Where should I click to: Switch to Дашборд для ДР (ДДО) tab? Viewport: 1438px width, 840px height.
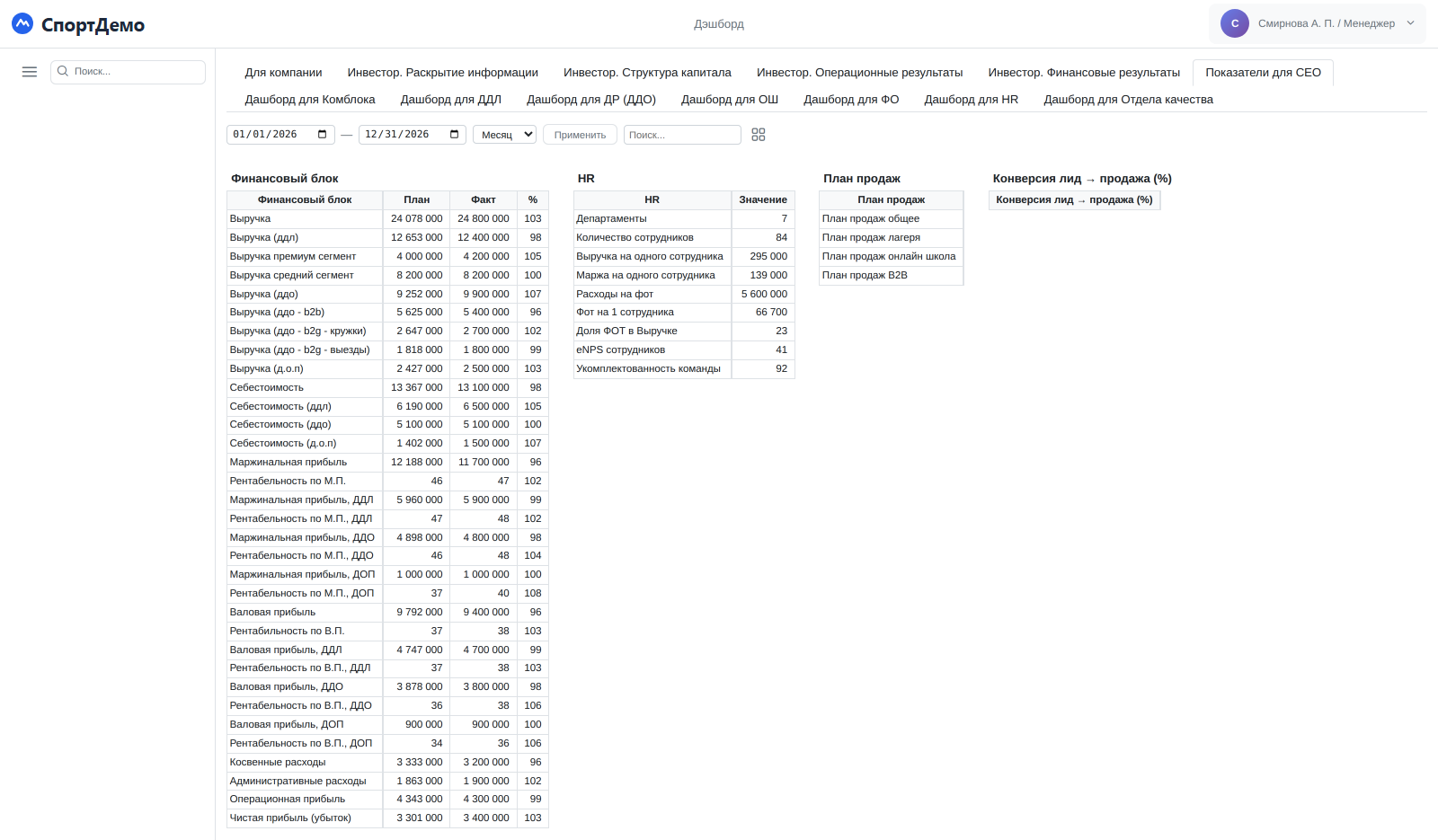[591, 100]
